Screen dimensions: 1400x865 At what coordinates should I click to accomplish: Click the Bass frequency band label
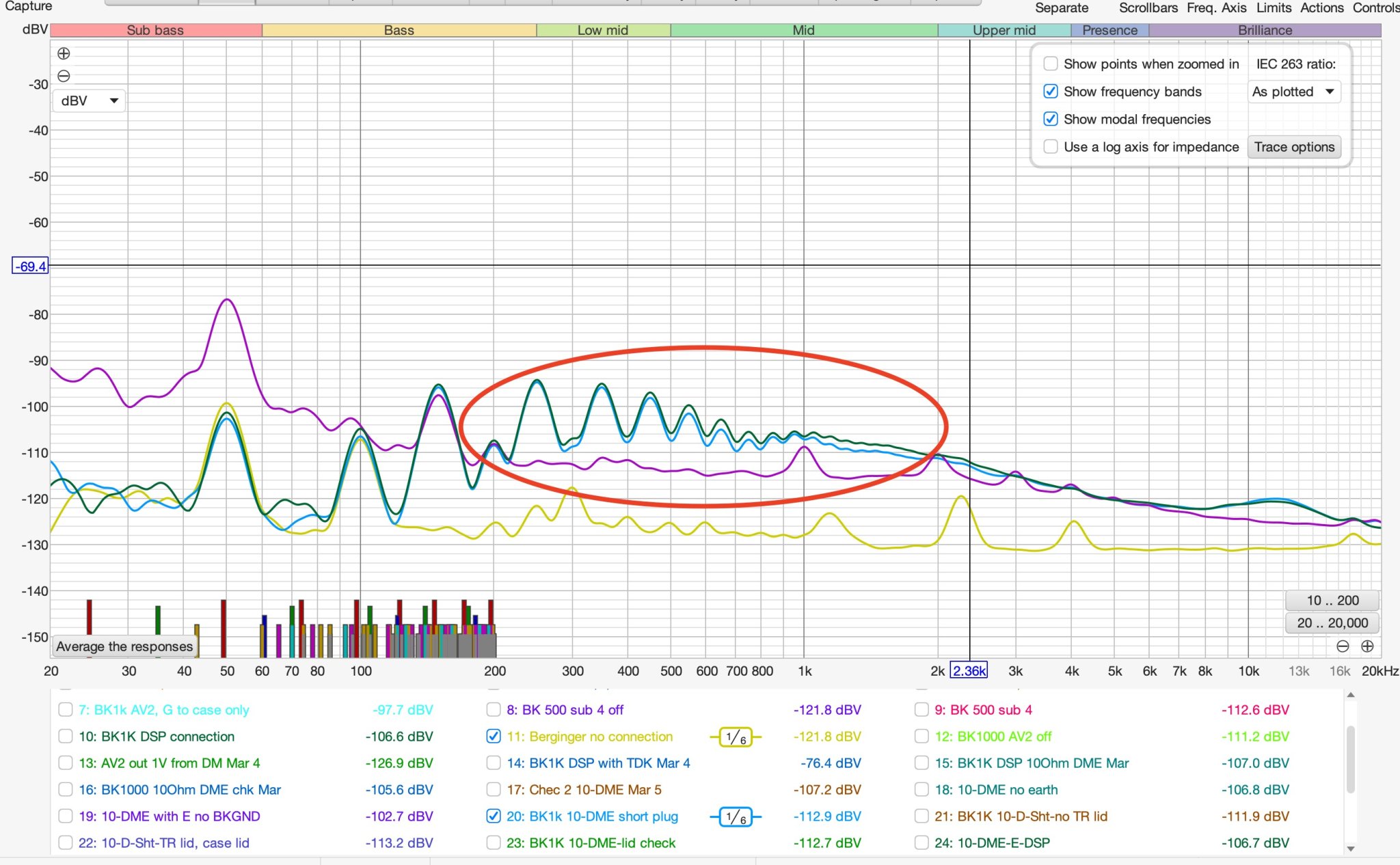point(399,30)
